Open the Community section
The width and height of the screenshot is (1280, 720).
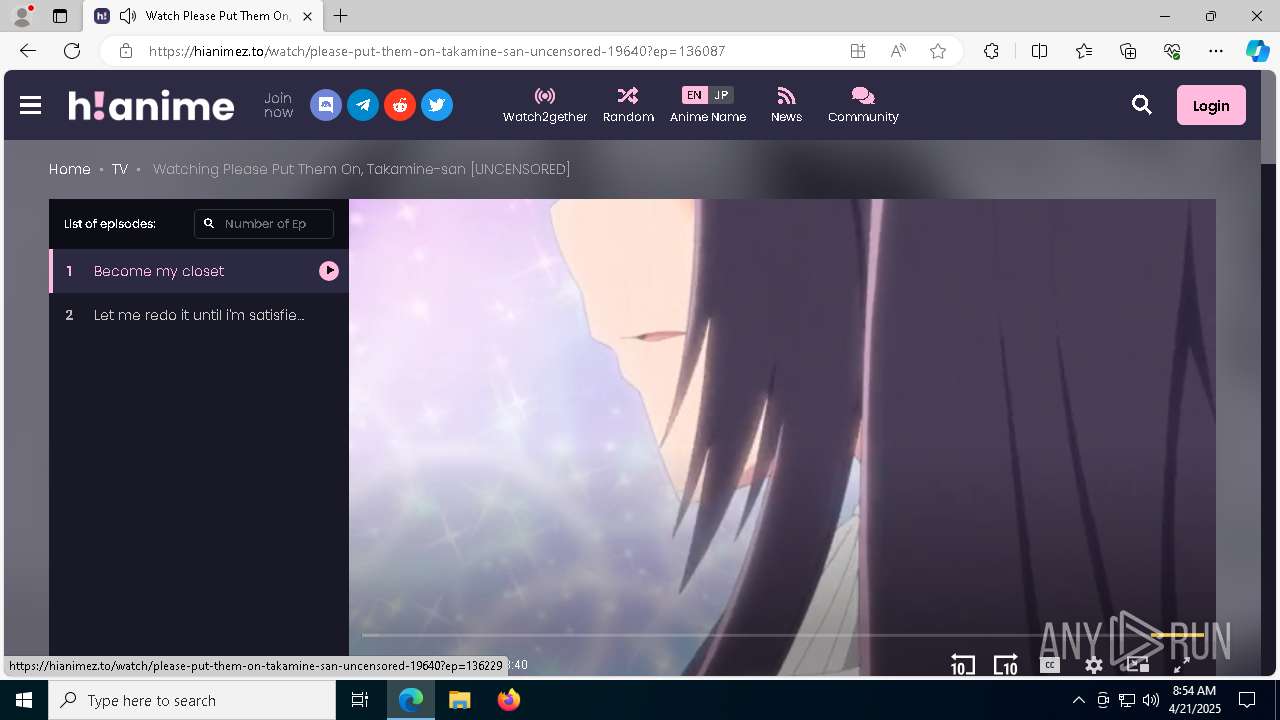pyautogui.click(x=863, y=105)
